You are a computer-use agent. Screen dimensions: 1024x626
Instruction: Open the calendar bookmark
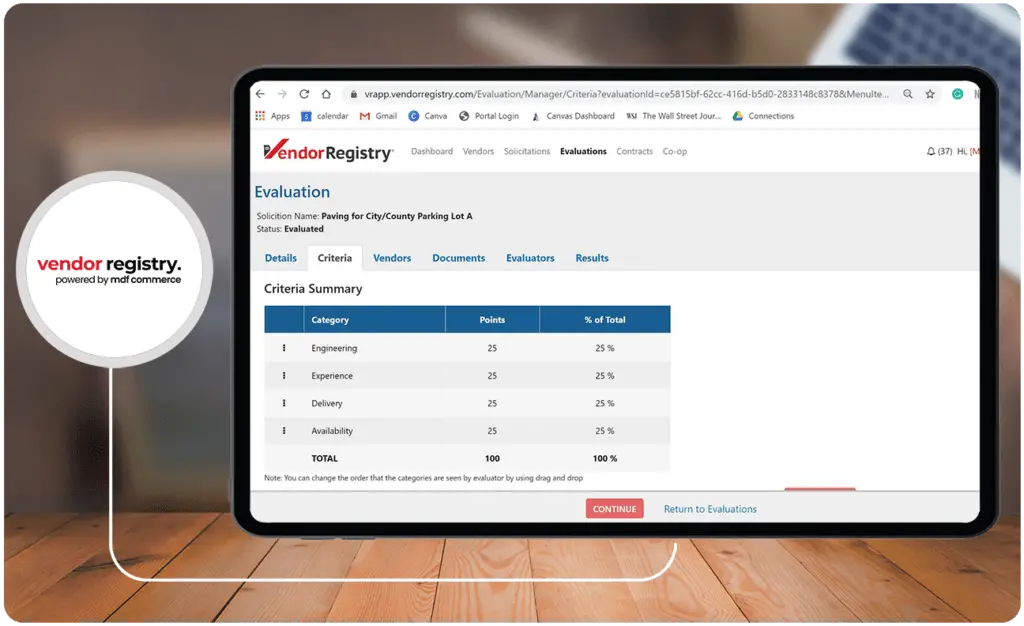325,116
